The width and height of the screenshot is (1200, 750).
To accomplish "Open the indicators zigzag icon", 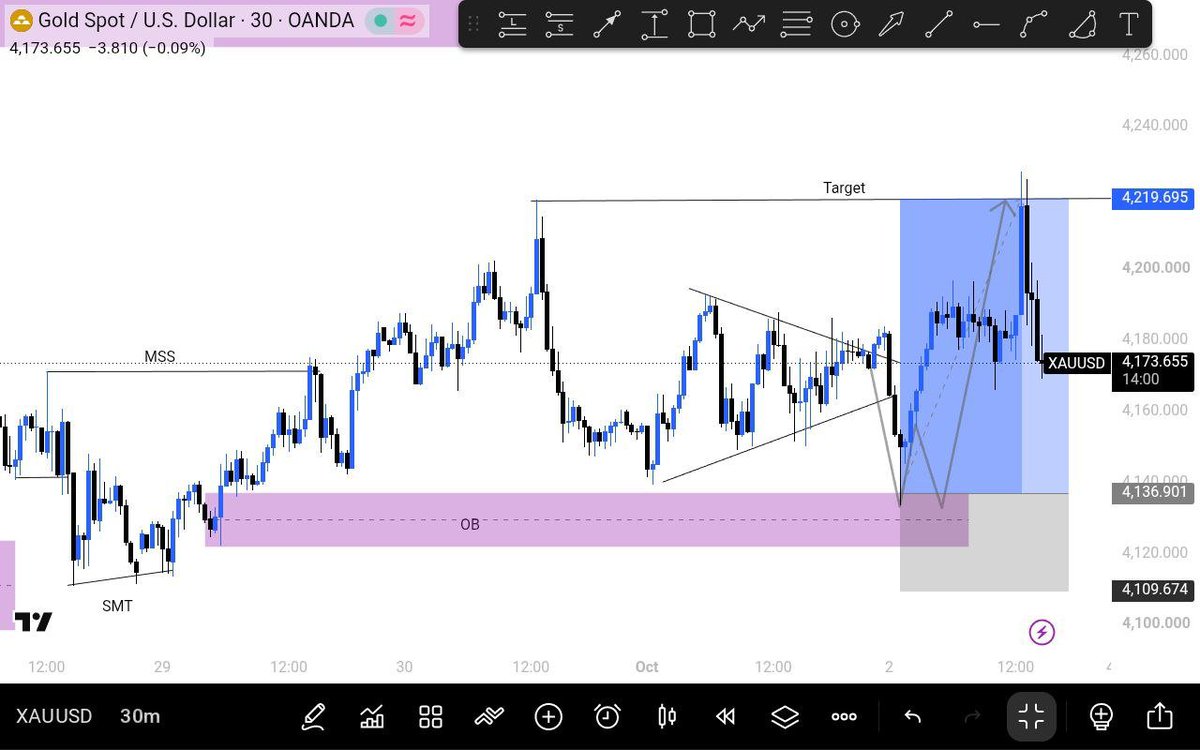I will 489,716.
